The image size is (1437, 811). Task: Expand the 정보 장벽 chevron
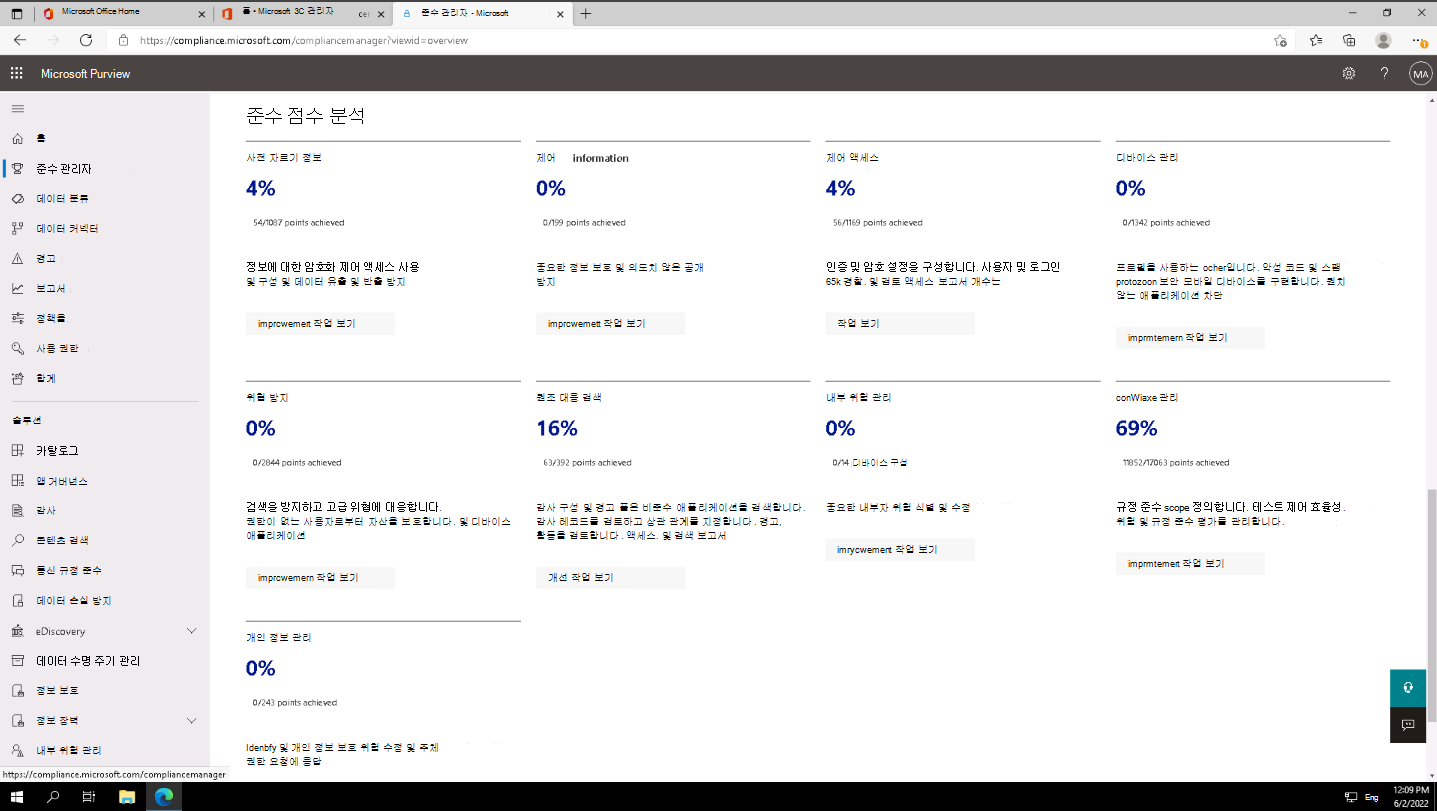click(x=192, y=720)
